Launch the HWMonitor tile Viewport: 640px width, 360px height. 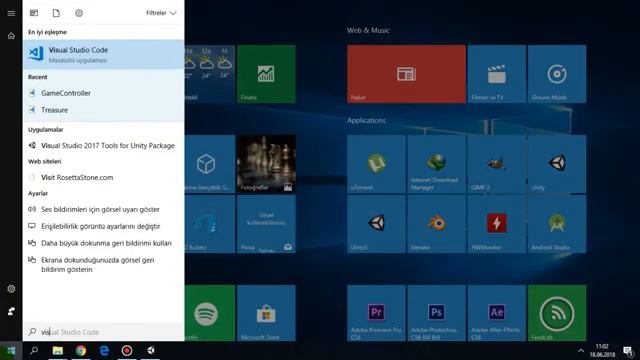tap(497, 224)
